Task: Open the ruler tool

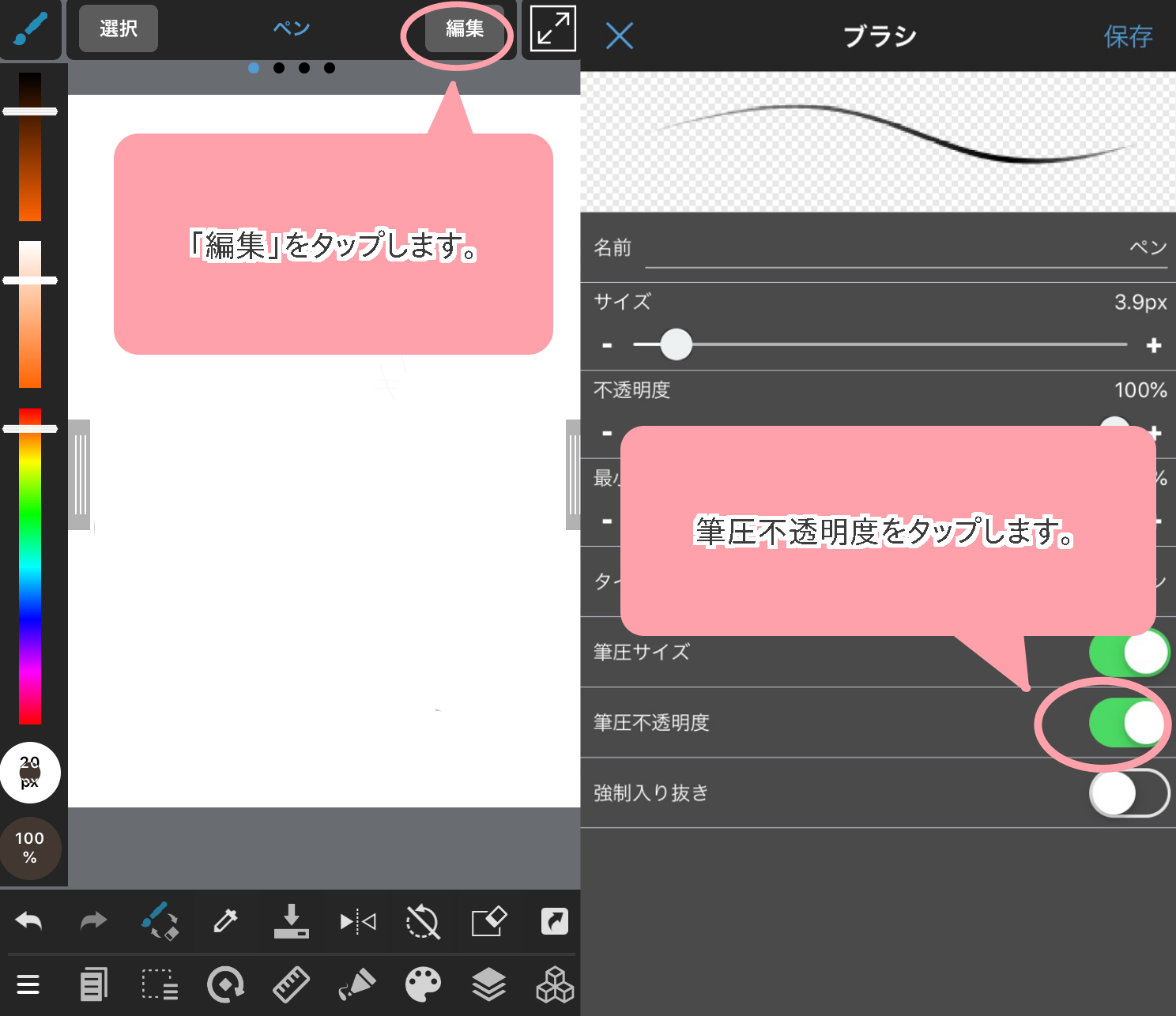Action: point(291,984)
